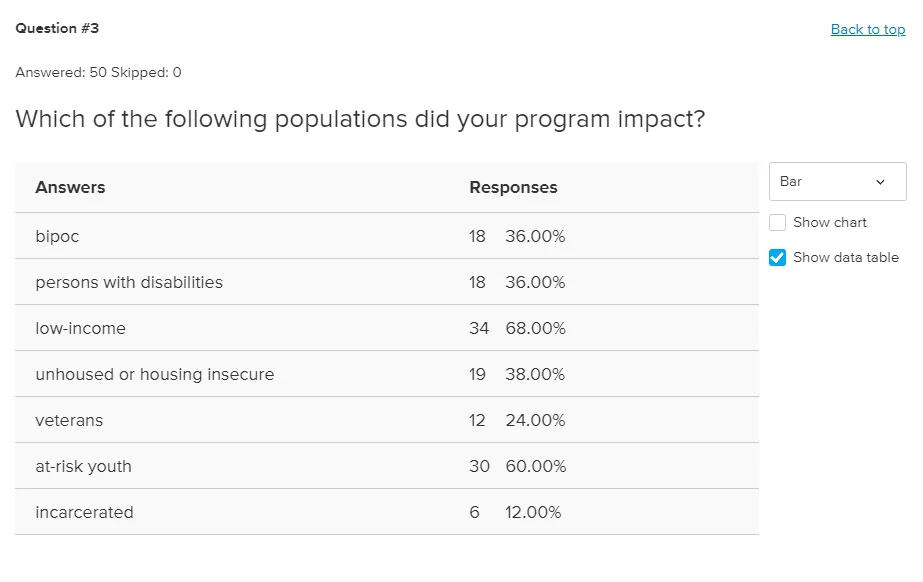Viewport: 923px width, 582px height.
Task: Click the Answered: 50 Skipped: 0 text
Action: pos(98,72)
